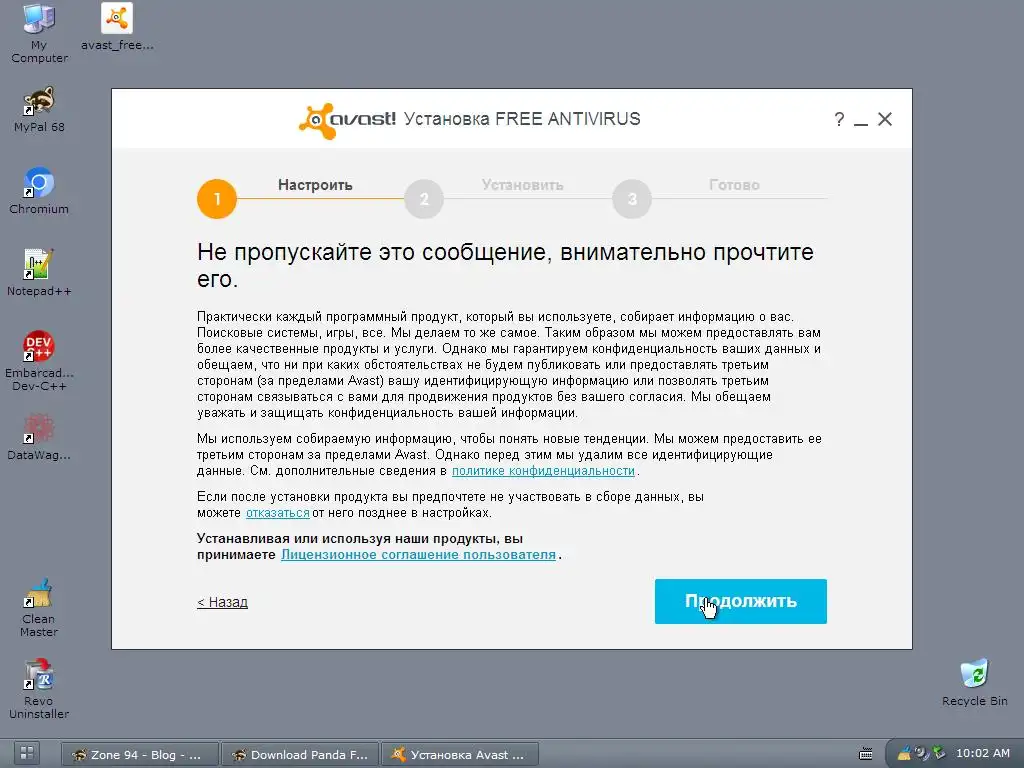This screenshot has width=1024, height=768.
Task: Switch to 'Установка Avast' taskbar item
Action: click(x=460, y=754)
